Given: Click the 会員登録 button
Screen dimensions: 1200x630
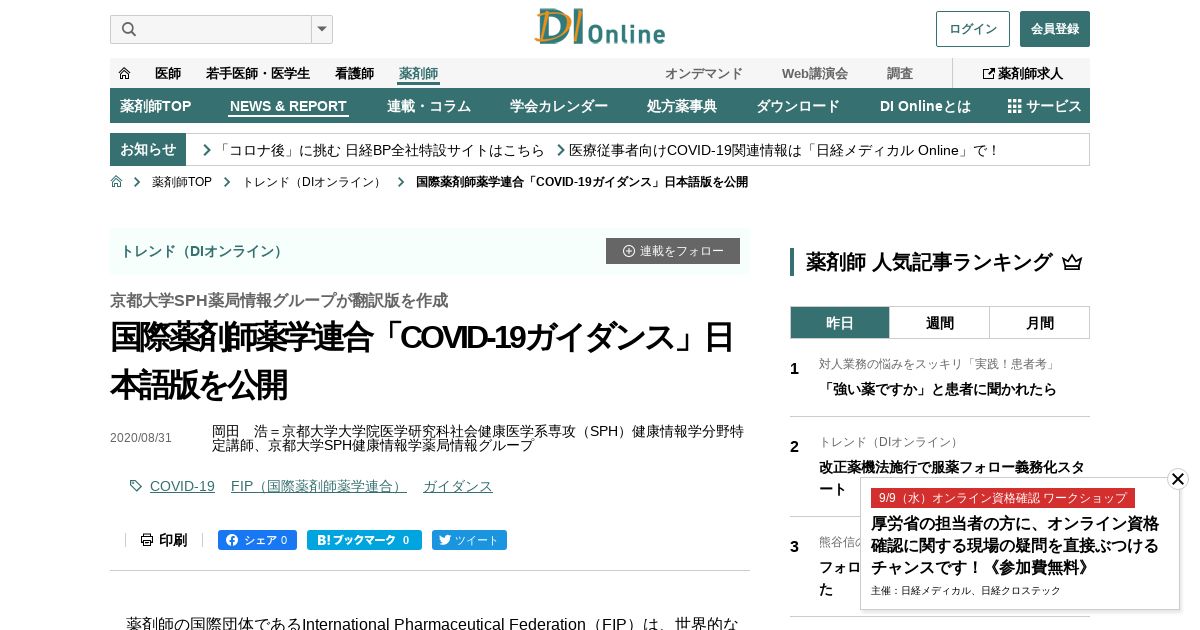Looking at the screenshot, I should [x=1055, y=29].
